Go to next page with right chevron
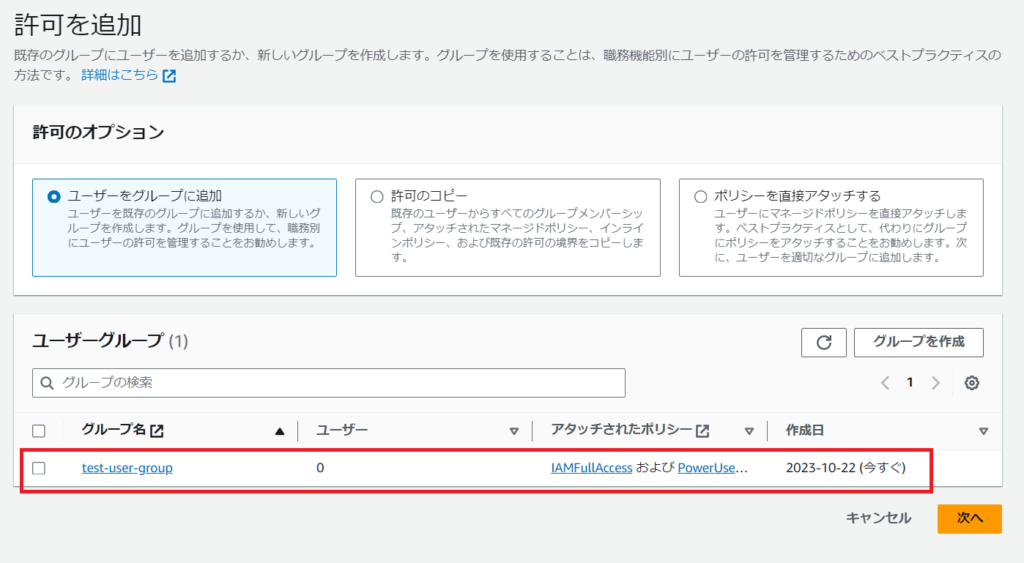Image resolution: width=1024 pixels, height=563 pixels. [x=936, y=383]
